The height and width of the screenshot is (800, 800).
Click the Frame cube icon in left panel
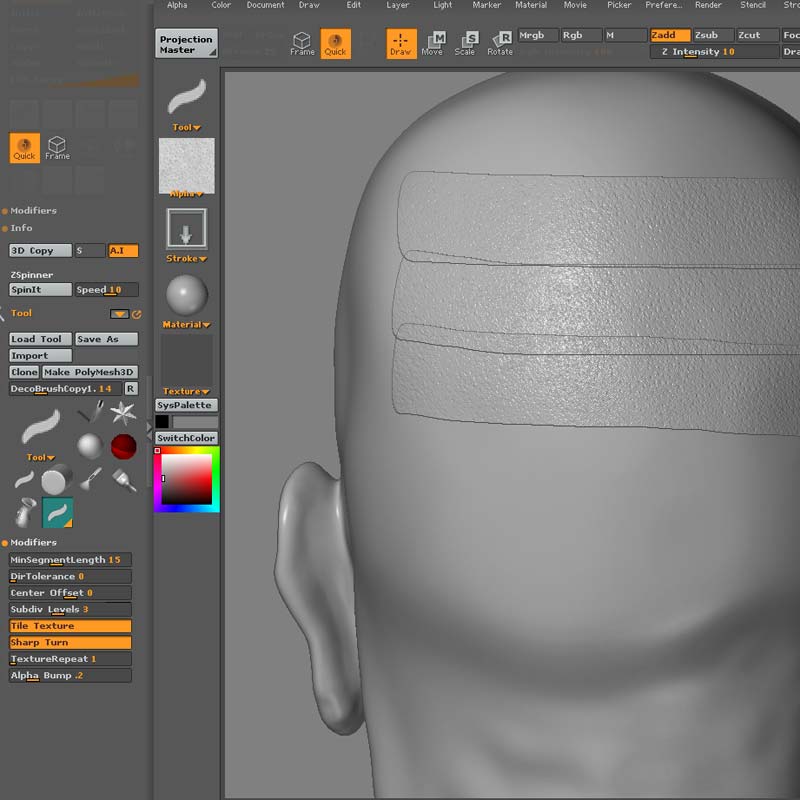click(x=57, y=148)
